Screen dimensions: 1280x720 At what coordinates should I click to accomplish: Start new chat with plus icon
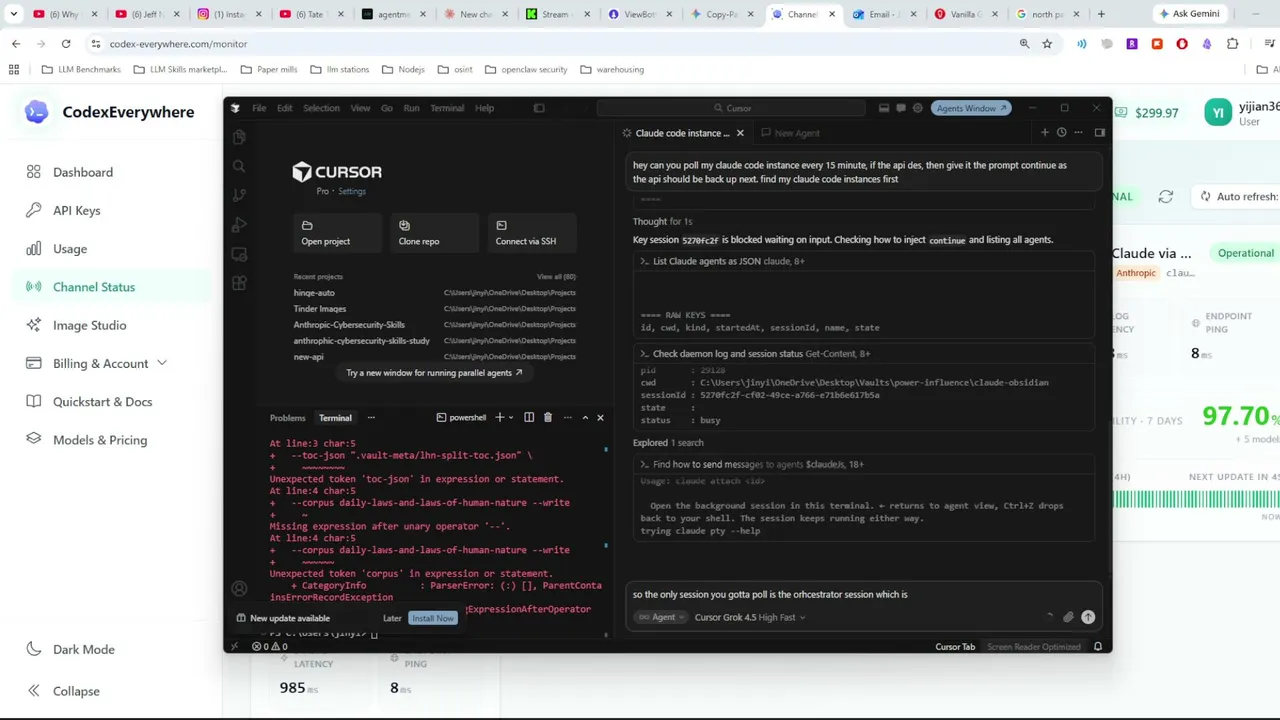(x=1045, y=132)
